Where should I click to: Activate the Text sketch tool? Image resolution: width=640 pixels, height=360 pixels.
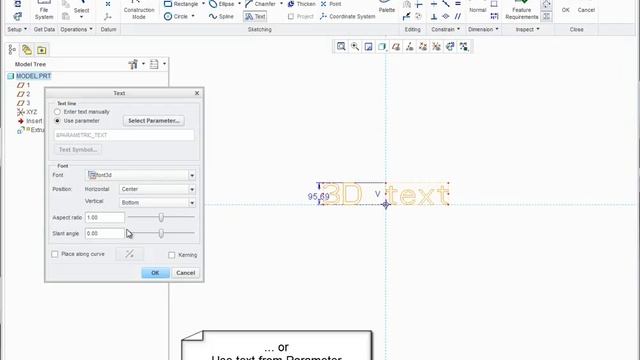[255, 17]
